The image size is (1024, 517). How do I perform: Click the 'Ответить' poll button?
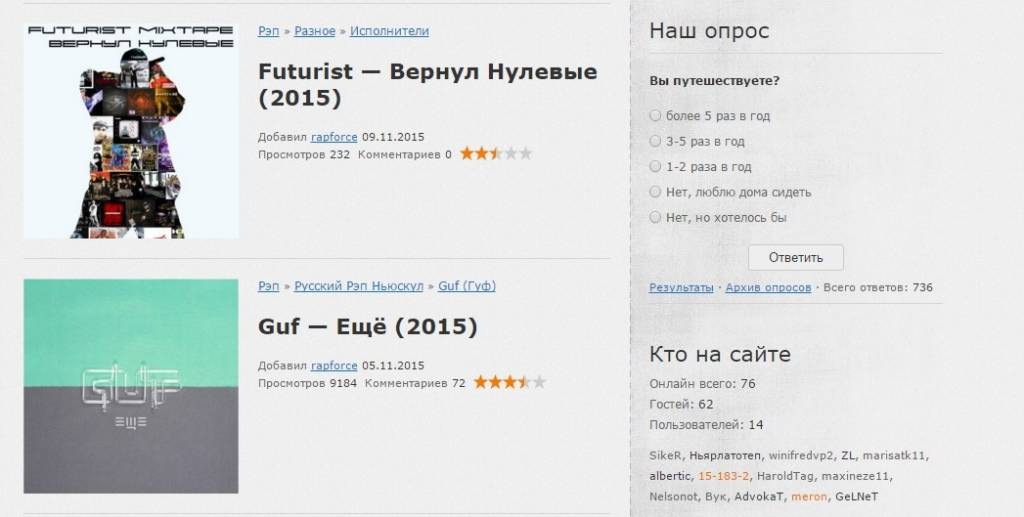[x=795, y=257]
